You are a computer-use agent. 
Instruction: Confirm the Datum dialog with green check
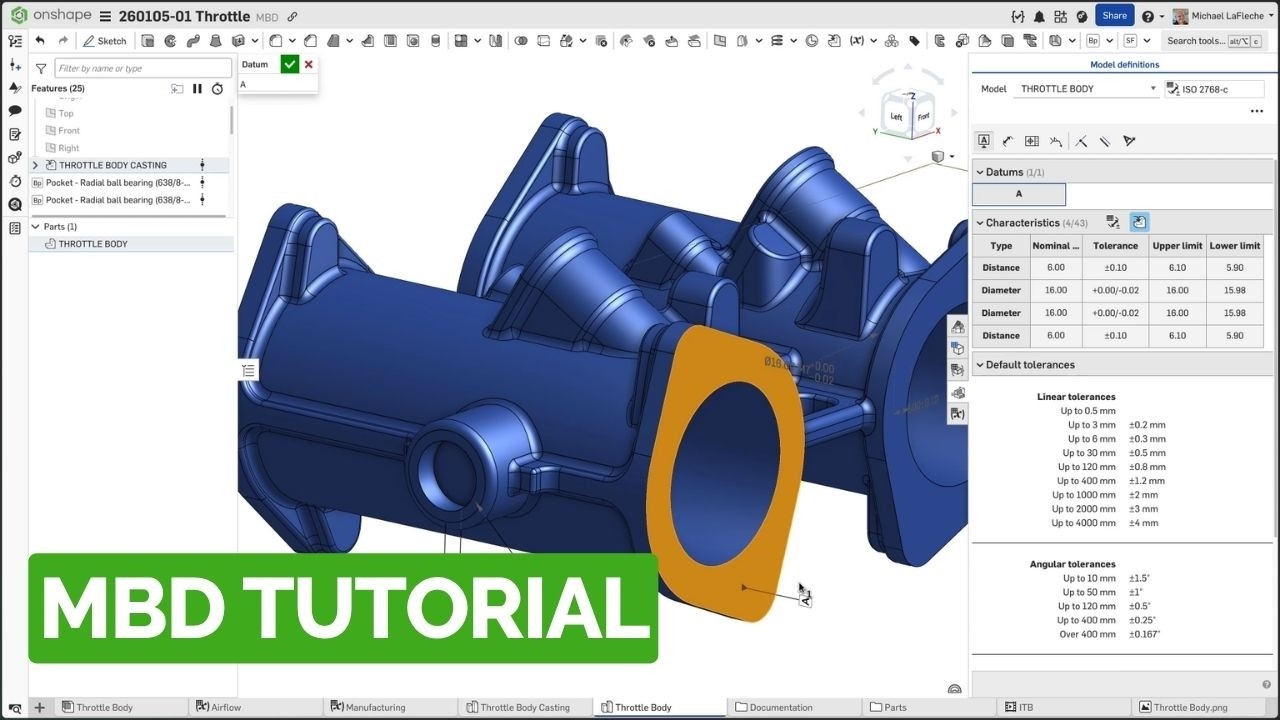pos(290,64)
